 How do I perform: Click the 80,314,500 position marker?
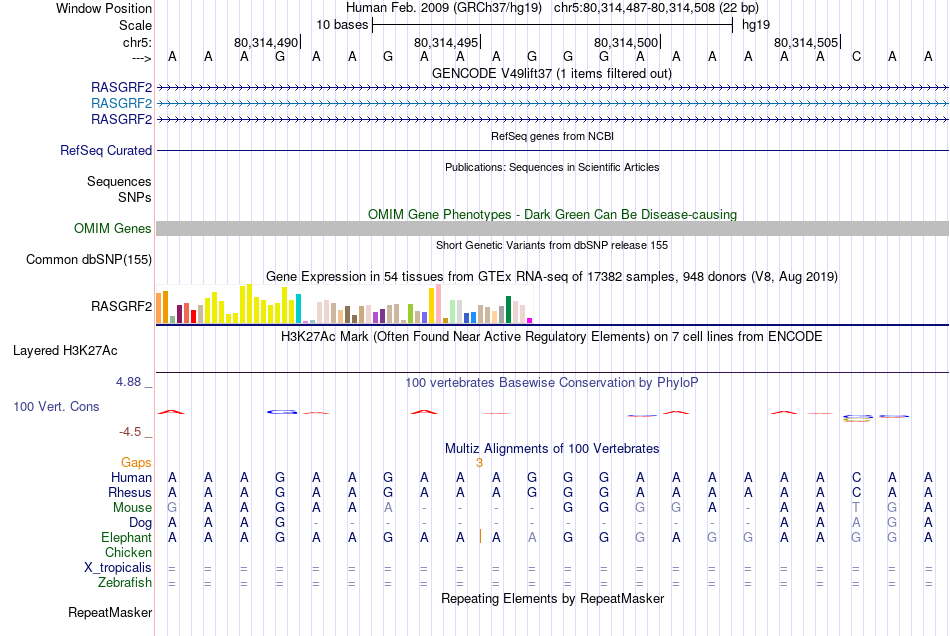tap(626, 42)
